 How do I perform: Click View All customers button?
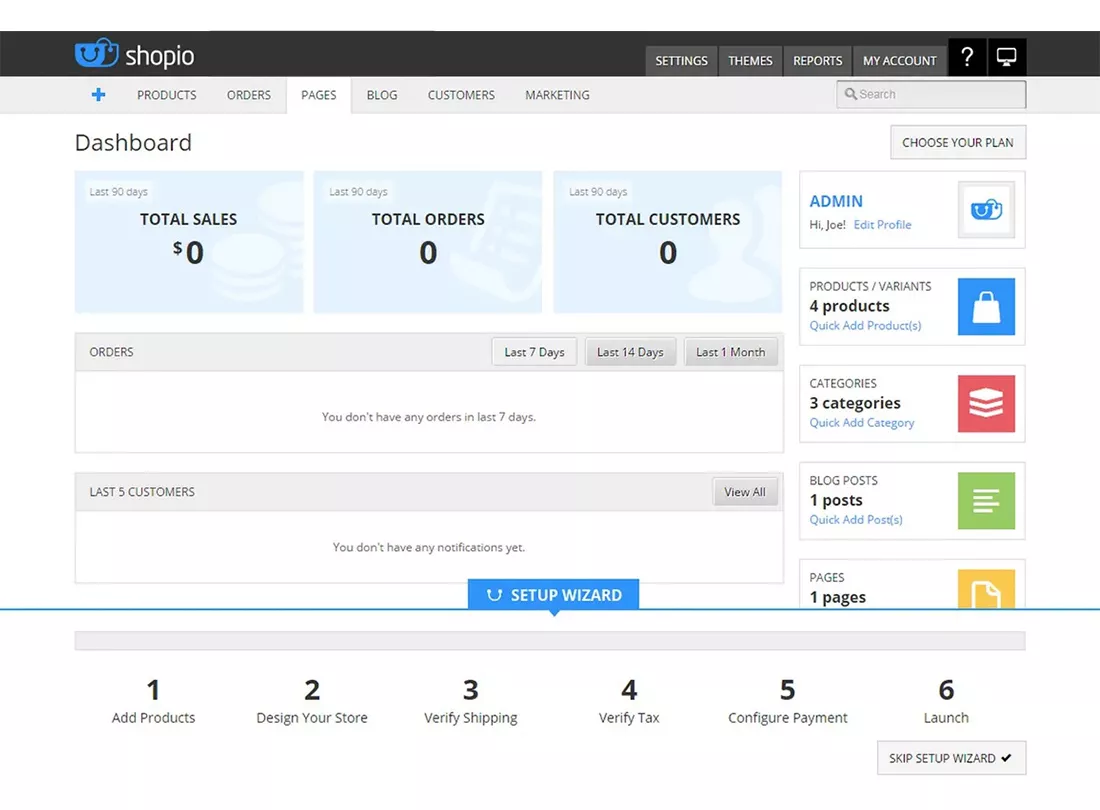(x=745, y=492)
